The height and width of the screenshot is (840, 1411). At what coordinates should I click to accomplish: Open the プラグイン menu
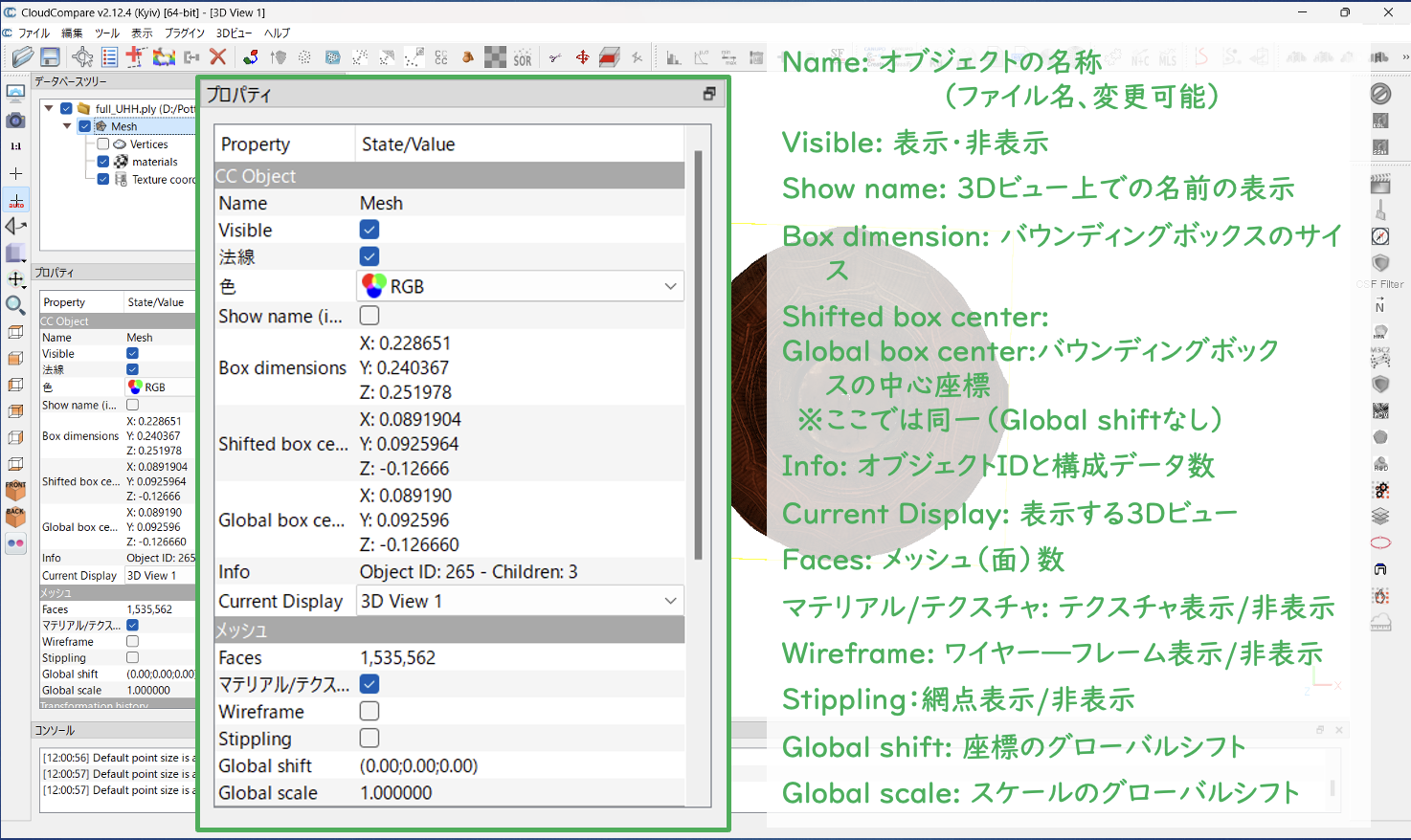(x=184, y=33)
